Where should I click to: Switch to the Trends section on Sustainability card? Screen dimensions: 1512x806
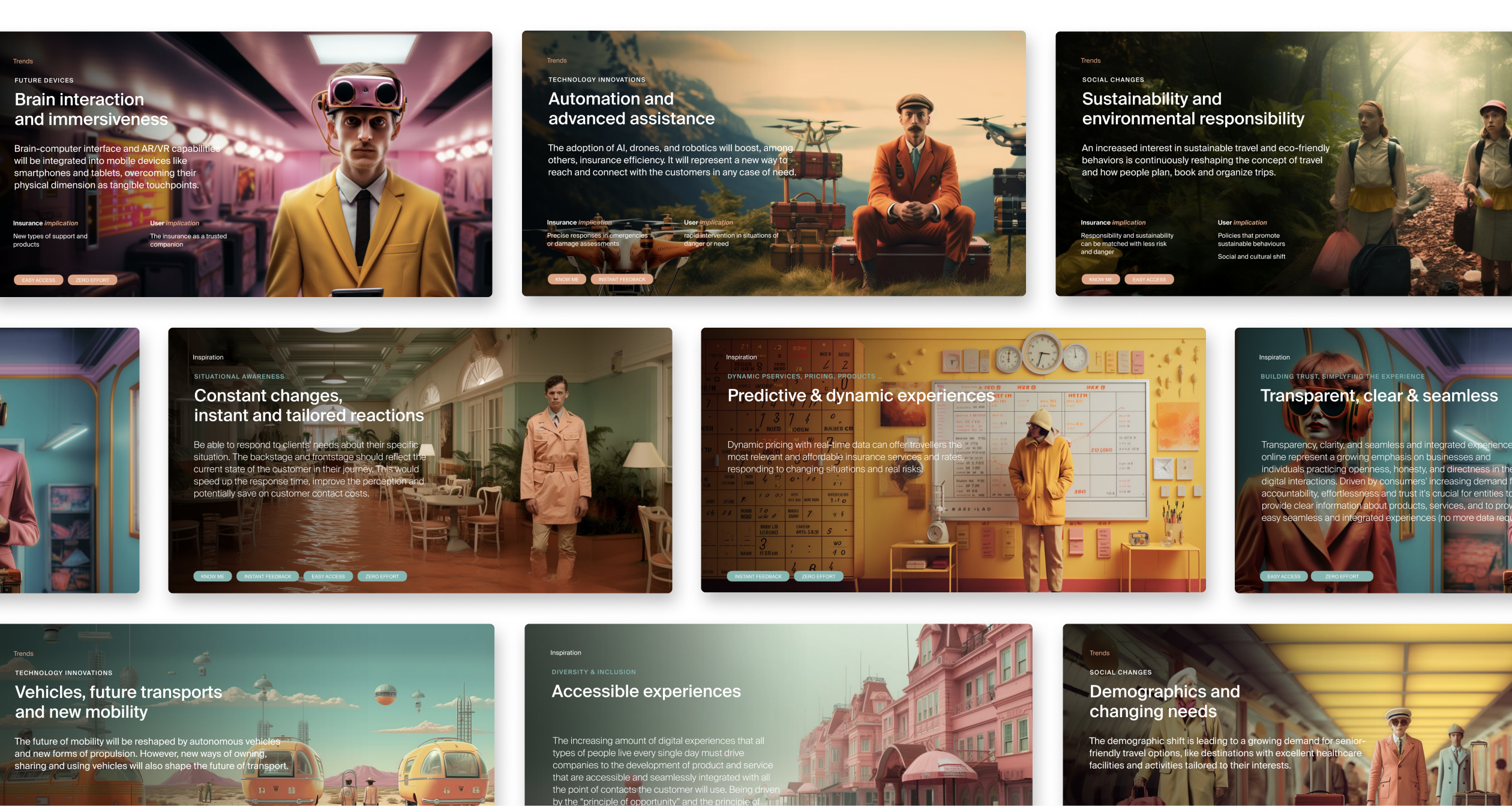point(1090,61)
